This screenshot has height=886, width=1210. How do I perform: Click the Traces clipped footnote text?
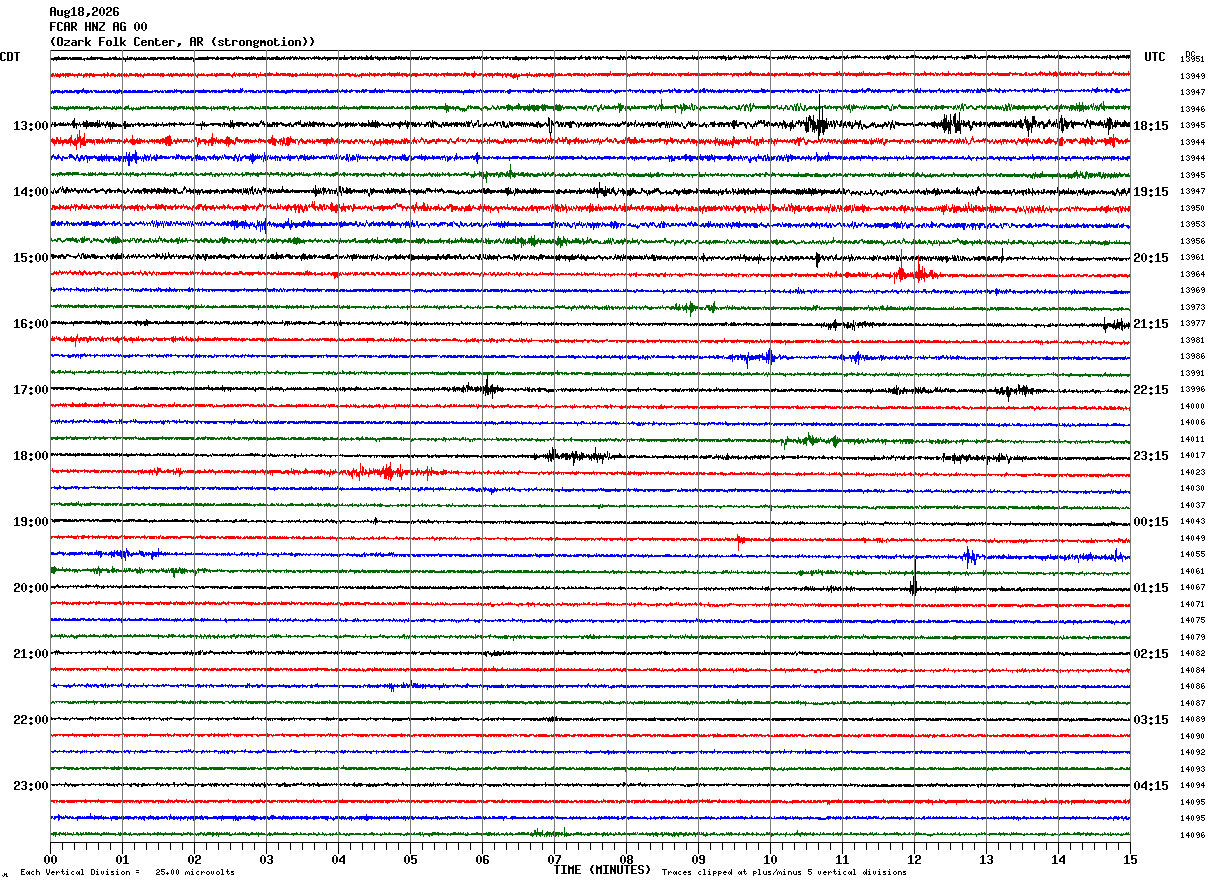(x=784, y=872)
